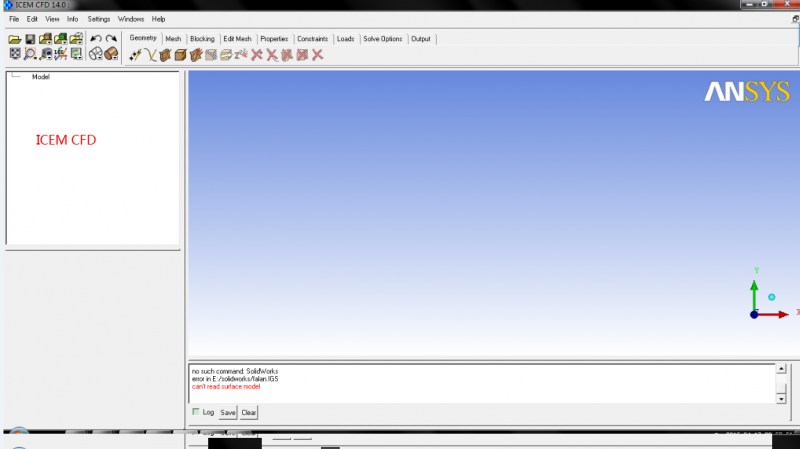Click the Fit Window icon
Viewport: 800px width, 449px height.
[15, 54]
